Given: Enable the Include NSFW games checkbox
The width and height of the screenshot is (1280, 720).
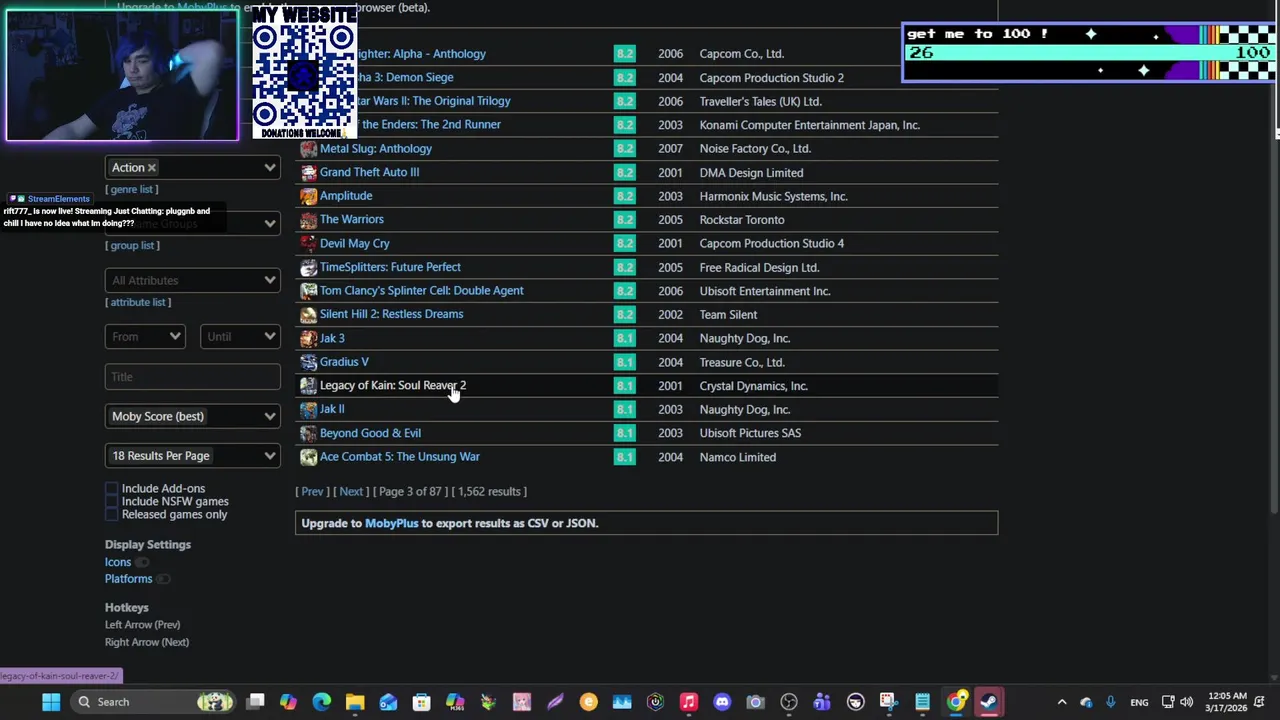Looking at the screenshot, I should tap(112, 502).
